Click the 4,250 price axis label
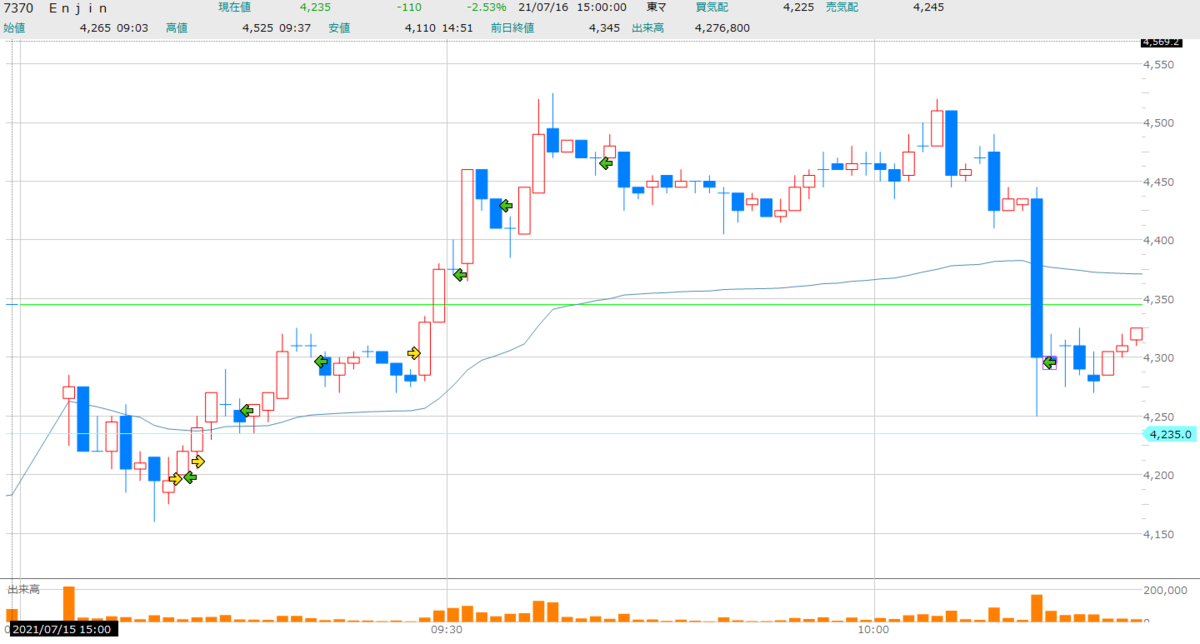1200x644 pixels. click(1159, 416)
